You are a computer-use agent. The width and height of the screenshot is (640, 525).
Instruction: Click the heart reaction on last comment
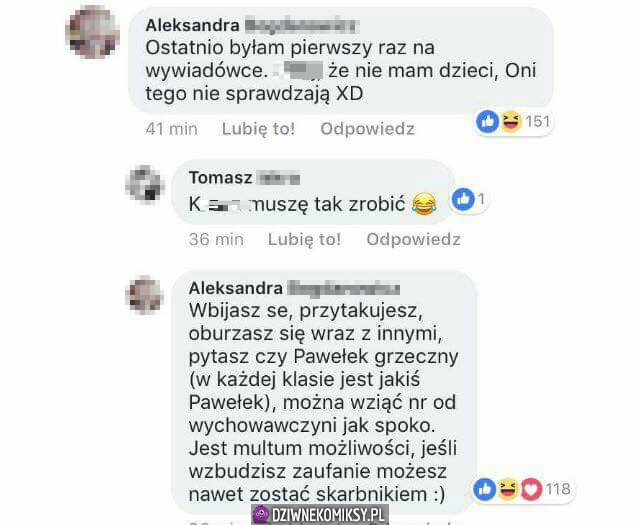531,489
